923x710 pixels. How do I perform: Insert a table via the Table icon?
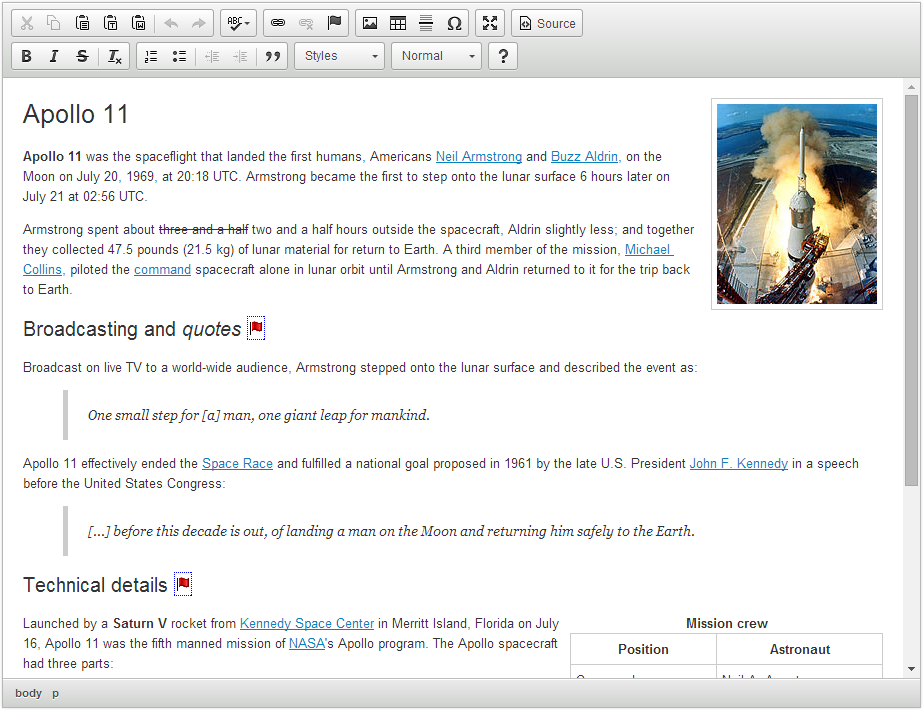pos(398,23)
